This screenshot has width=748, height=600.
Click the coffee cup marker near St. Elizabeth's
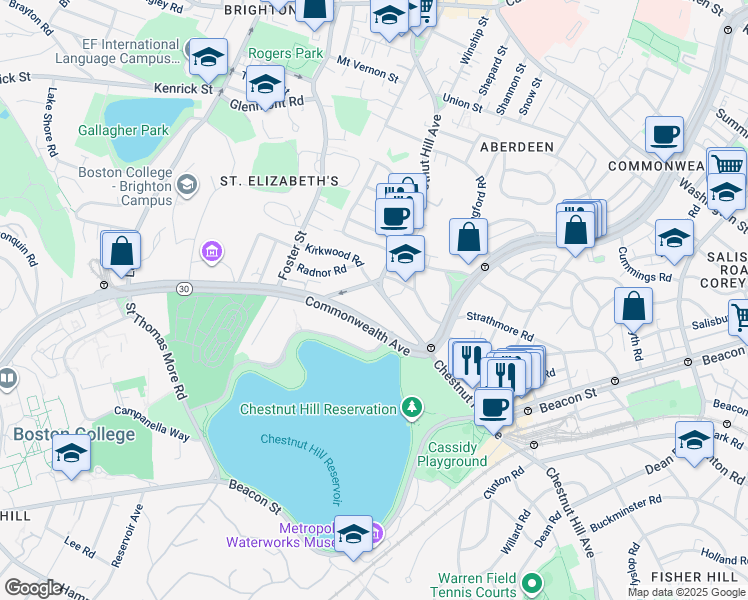(x=394, y=219)
